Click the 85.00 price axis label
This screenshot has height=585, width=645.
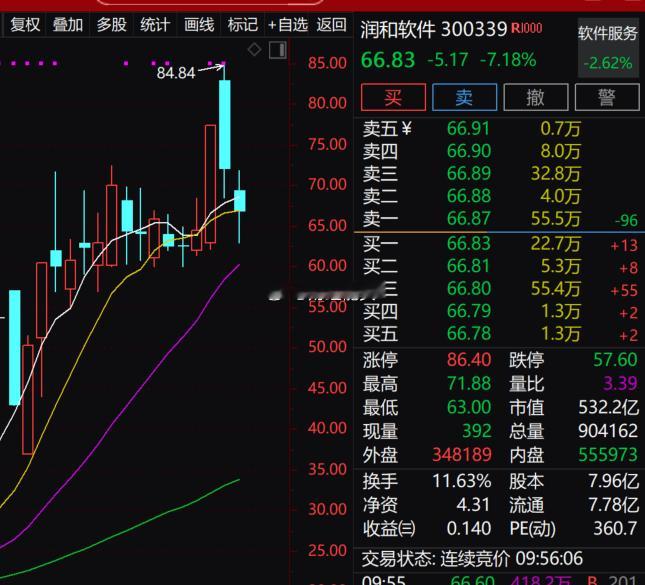pos(327,63)
